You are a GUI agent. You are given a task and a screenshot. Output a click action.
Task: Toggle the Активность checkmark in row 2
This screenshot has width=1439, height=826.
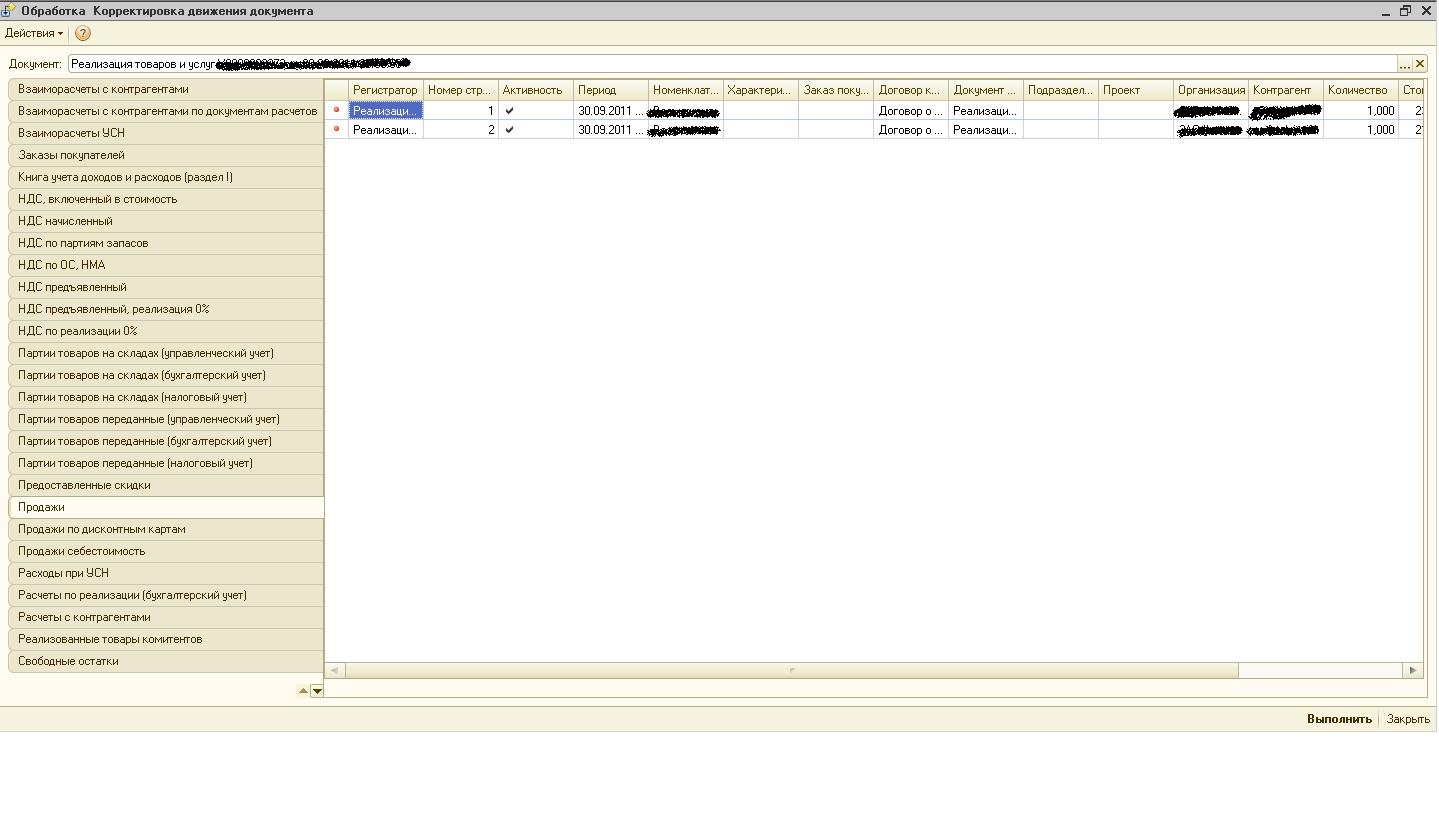[x=509, y=130]
